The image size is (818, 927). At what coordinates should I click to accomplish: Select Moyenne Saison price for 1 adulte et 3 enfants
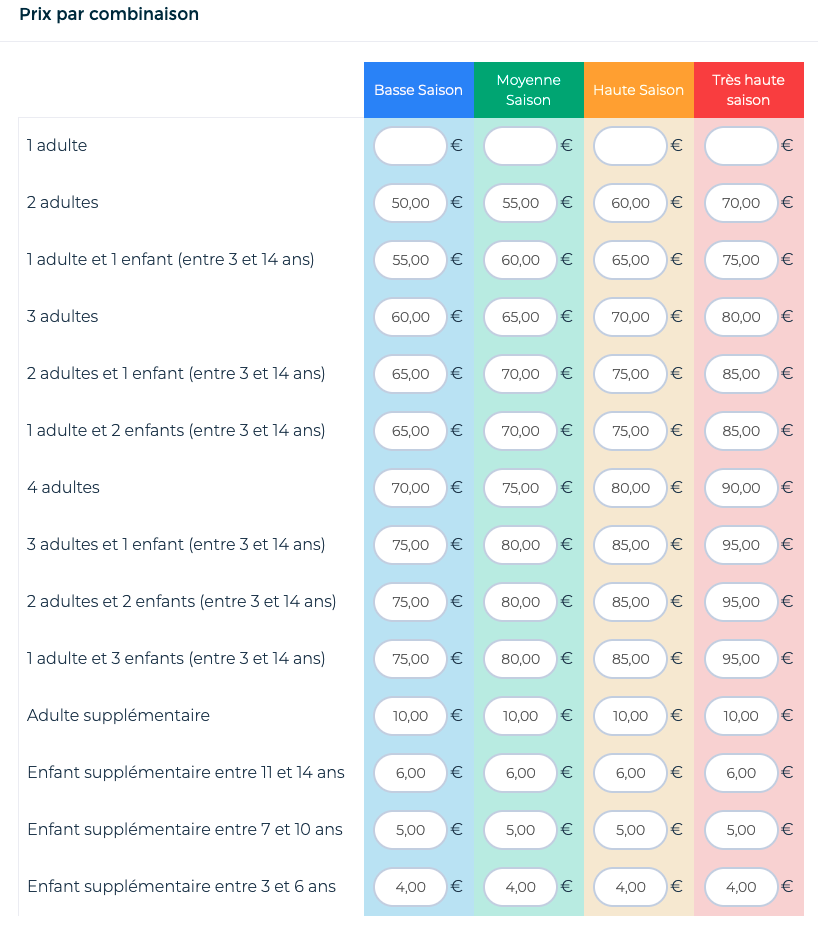[520, 659]
